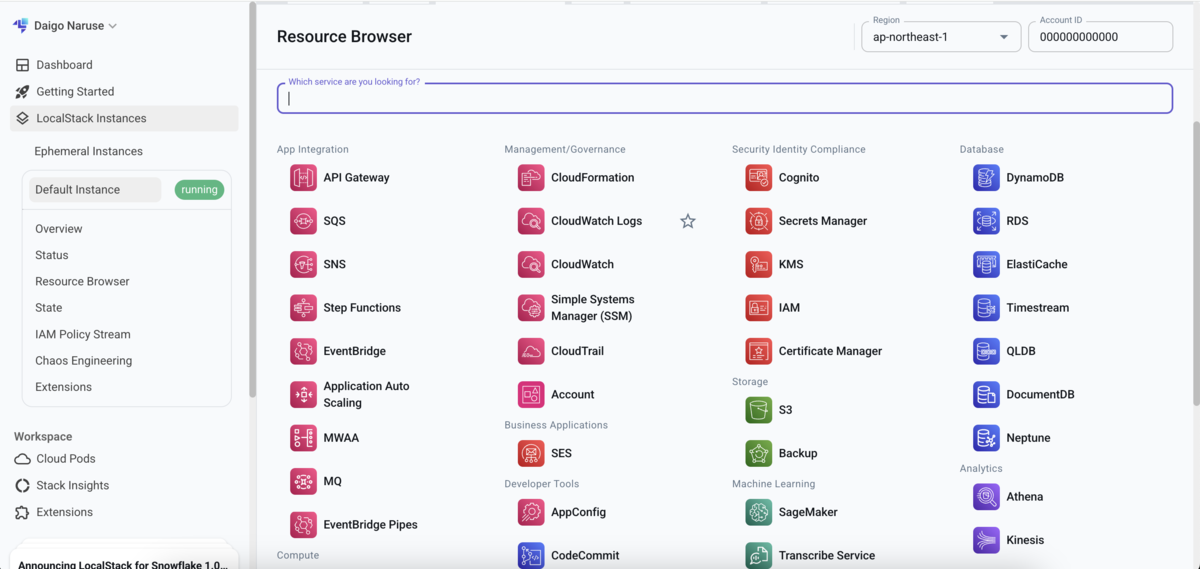Open Chaos Engineering page

[84, 361]
